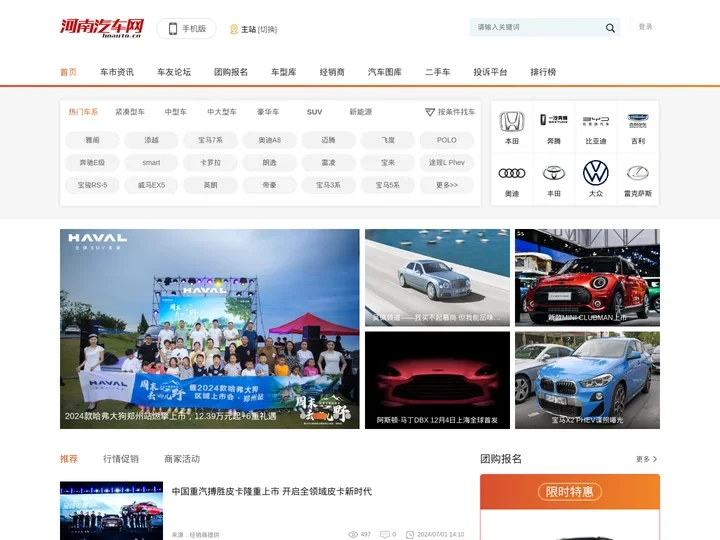Open 排行榜 nav item
Viewport: 720px width, 540px height.
543,72
